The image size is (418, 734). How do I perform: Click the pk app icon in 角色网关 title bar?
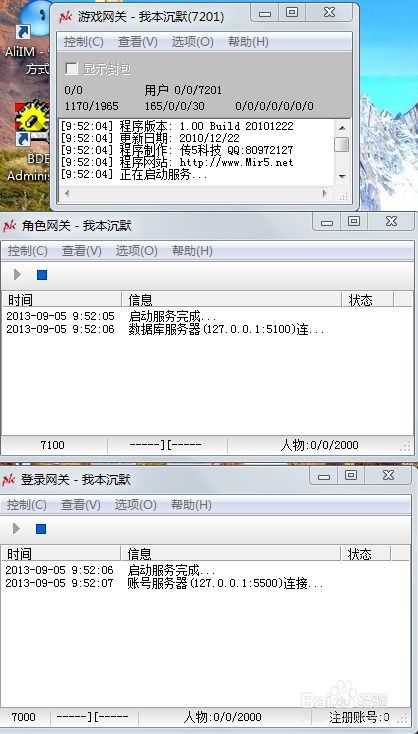9,226
